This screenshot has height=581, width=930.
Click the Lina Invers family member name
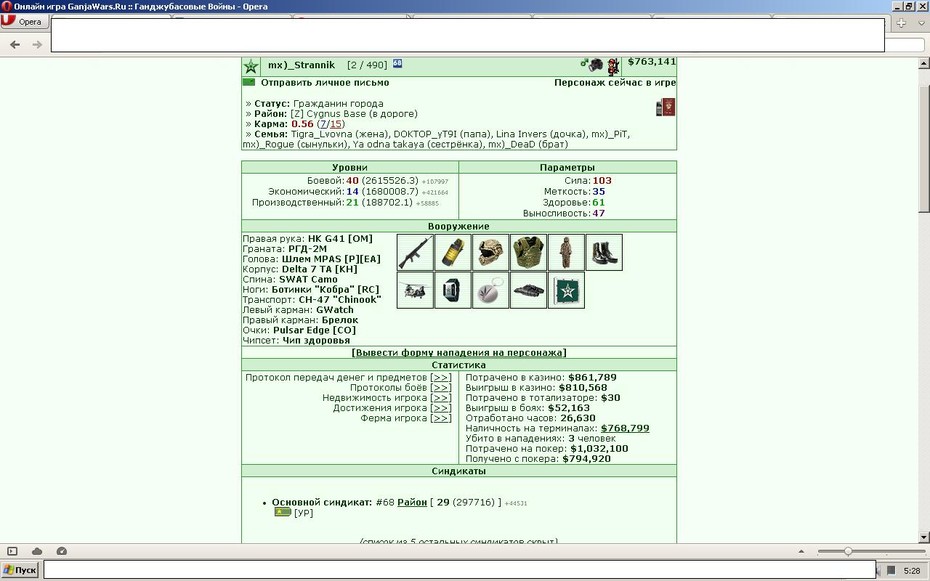click(521, 134)
